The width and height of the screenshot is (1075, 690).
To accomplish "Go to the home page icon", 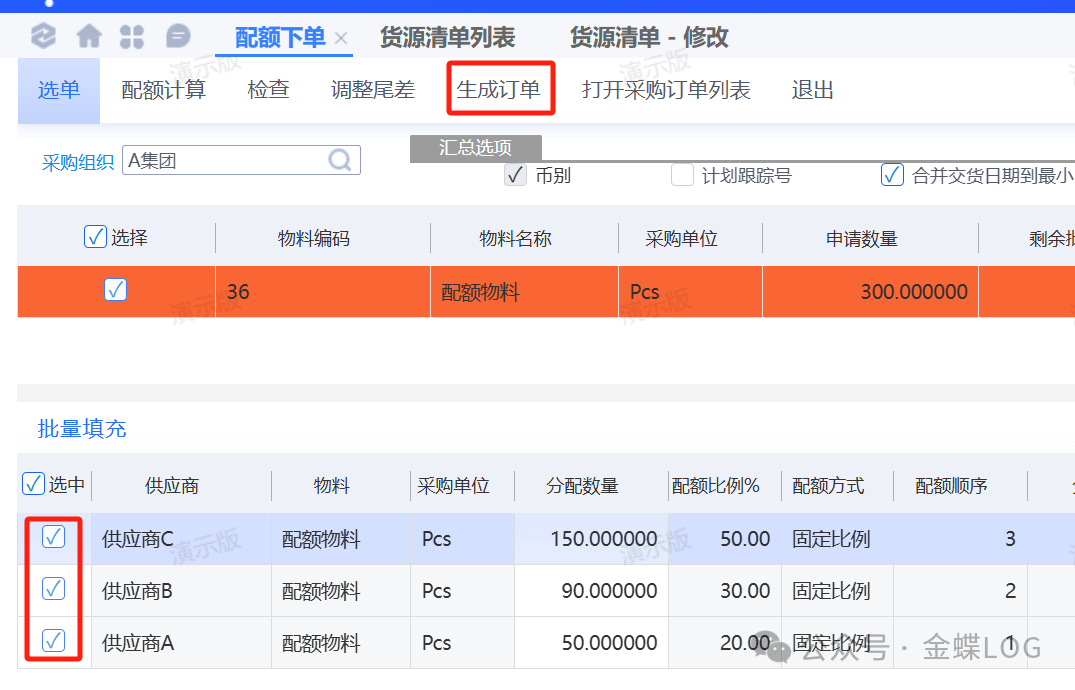I will tap(89, 37).
